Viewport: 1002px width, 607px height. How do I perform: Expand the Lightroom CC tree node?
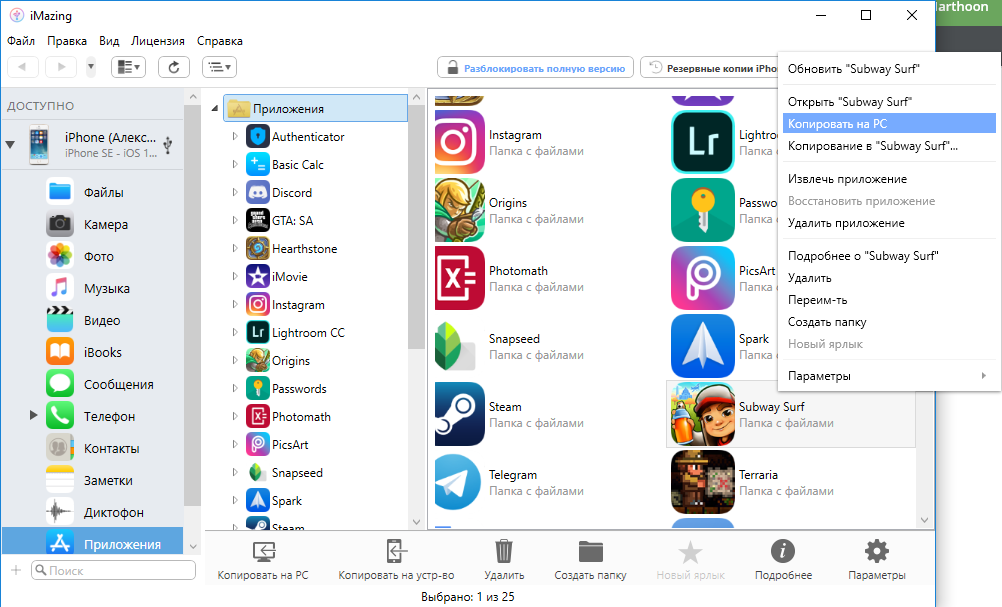click(x=235, y=332)
